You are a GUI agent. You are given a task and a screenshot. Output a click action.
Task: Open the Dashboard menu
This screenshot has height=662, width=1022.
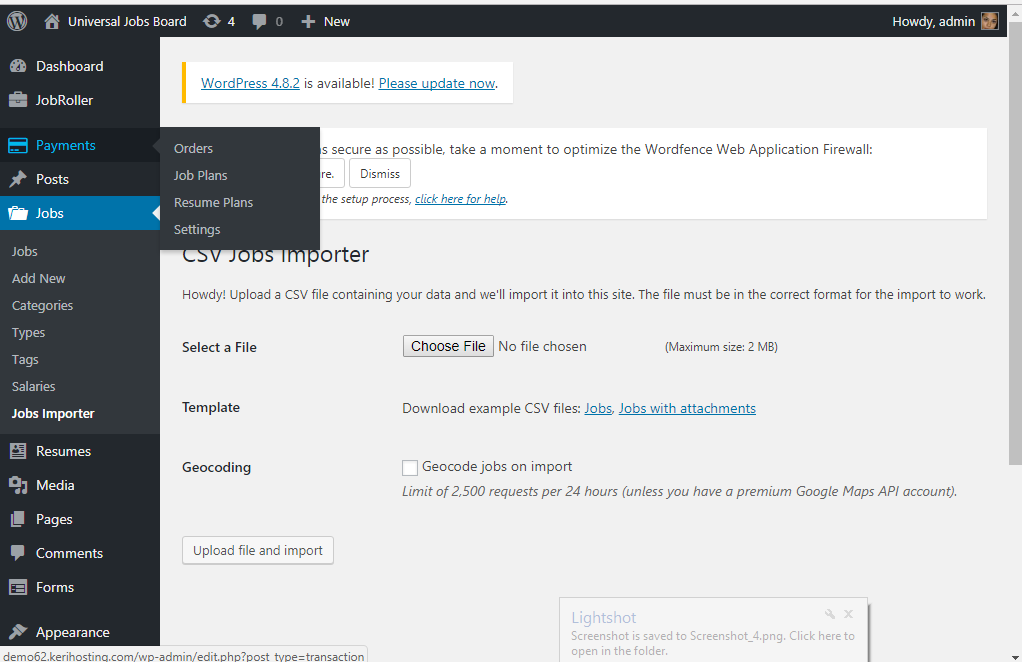point(70,66)
